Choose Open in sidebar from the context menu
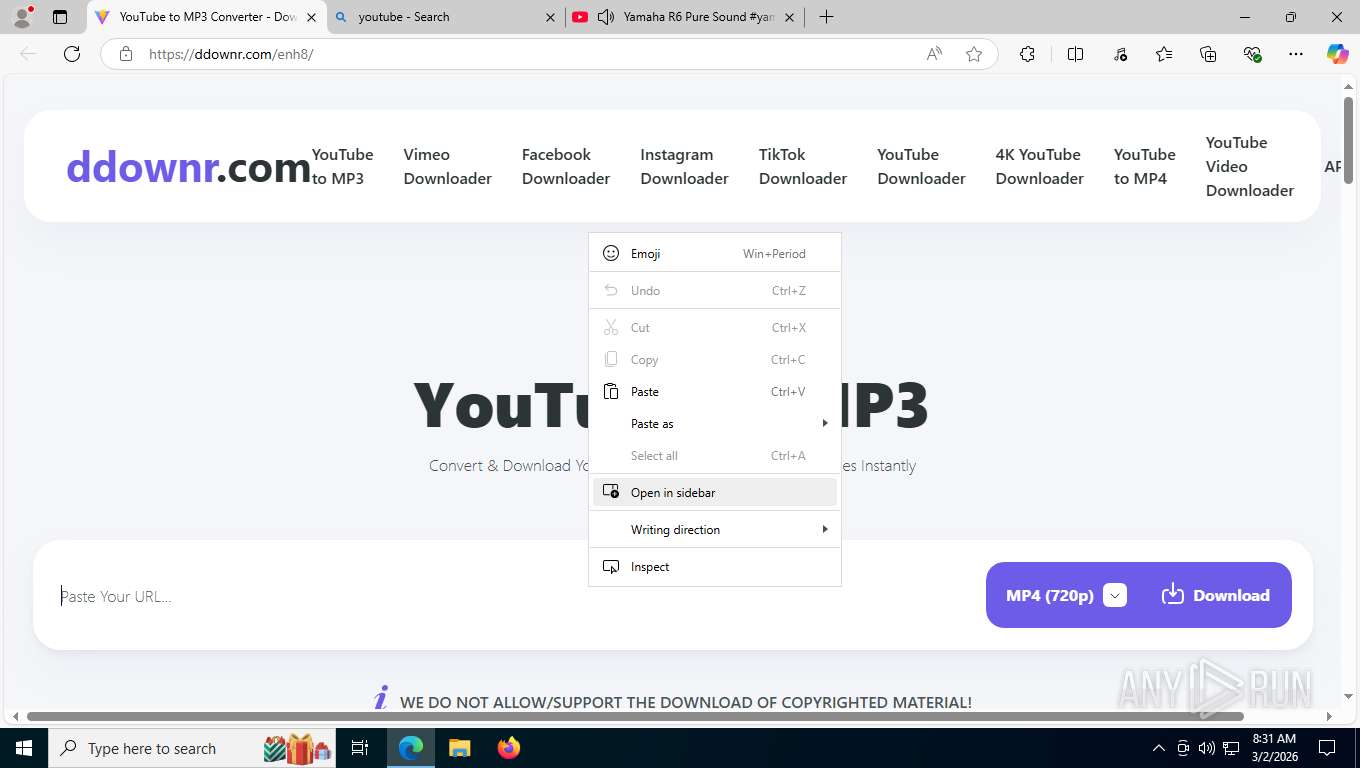This screenshot has width=1360, height=768. click(x=715, y=493)
